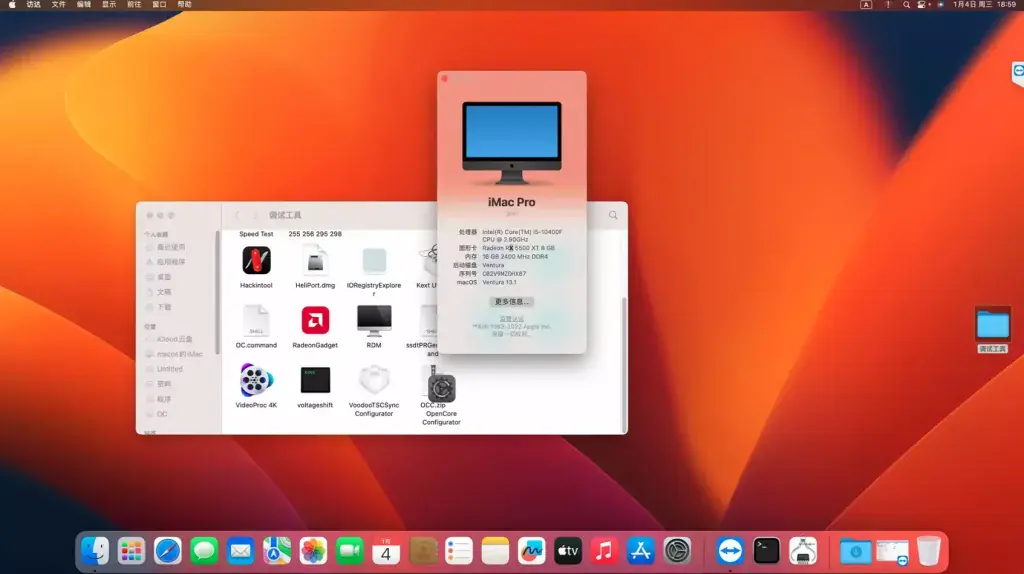Open the Hackintool app in Finder
This screenshot has height=574, width=1024.
tap(256, 261)
